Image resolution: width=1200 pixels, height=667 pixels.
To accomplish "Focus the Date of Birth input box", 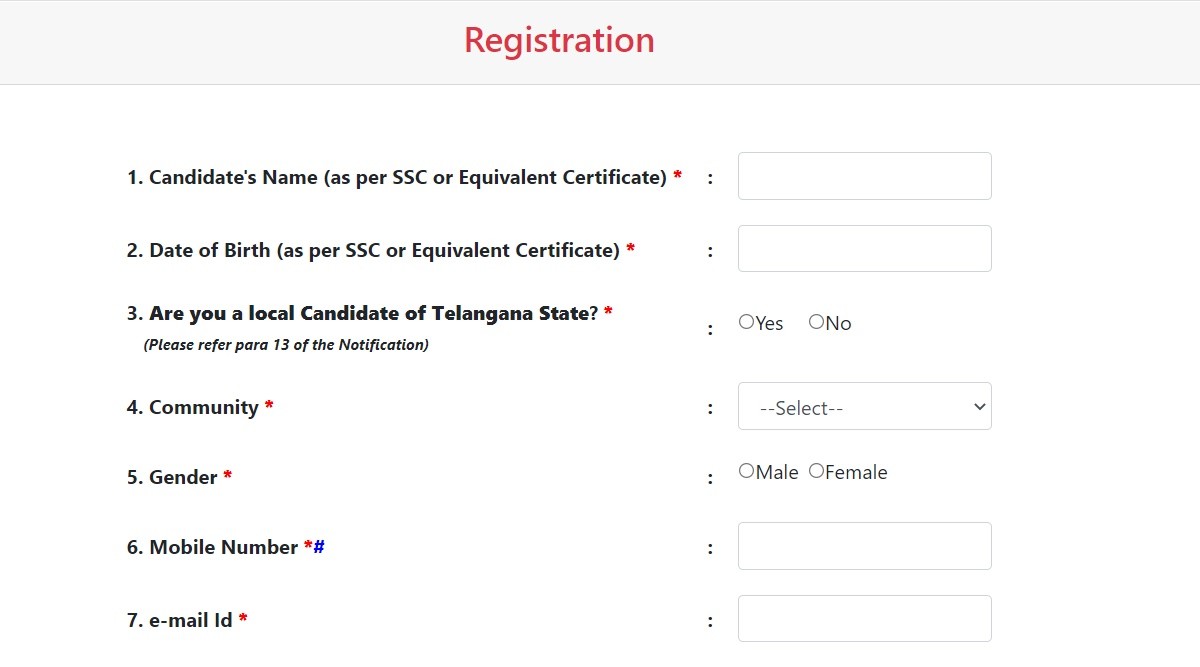I will pyautogui.click(x=864, y=249).
